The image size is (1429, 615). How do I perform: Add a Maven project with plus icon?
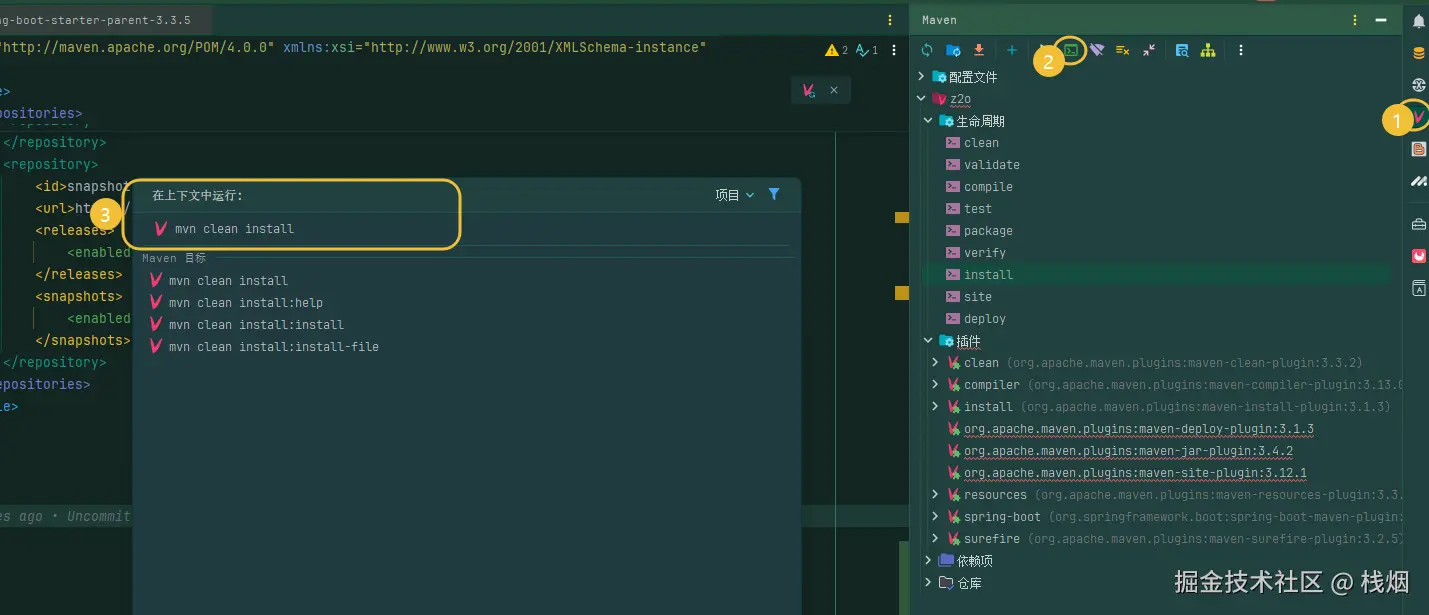pos(1012,50)
